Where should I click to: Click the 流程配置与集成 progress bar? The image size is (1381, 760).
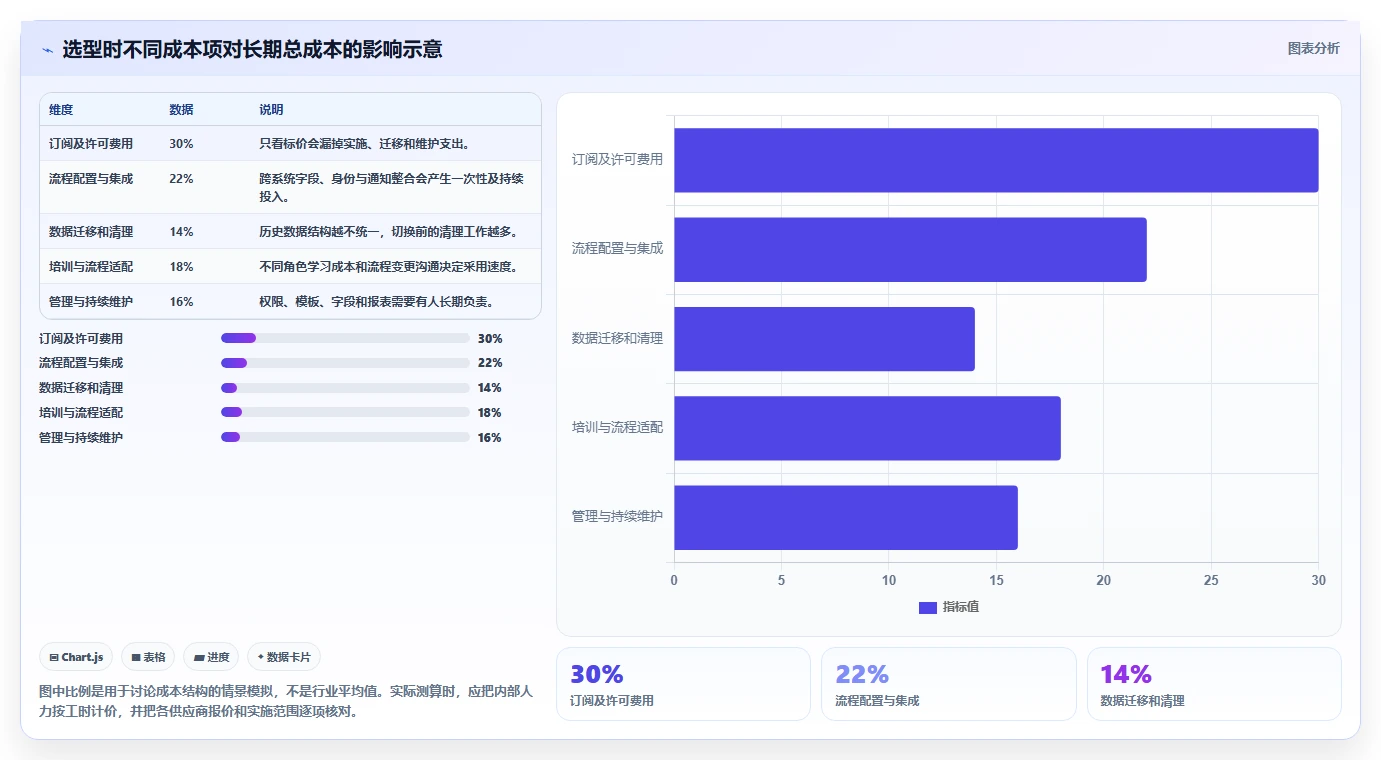[345, 363]
